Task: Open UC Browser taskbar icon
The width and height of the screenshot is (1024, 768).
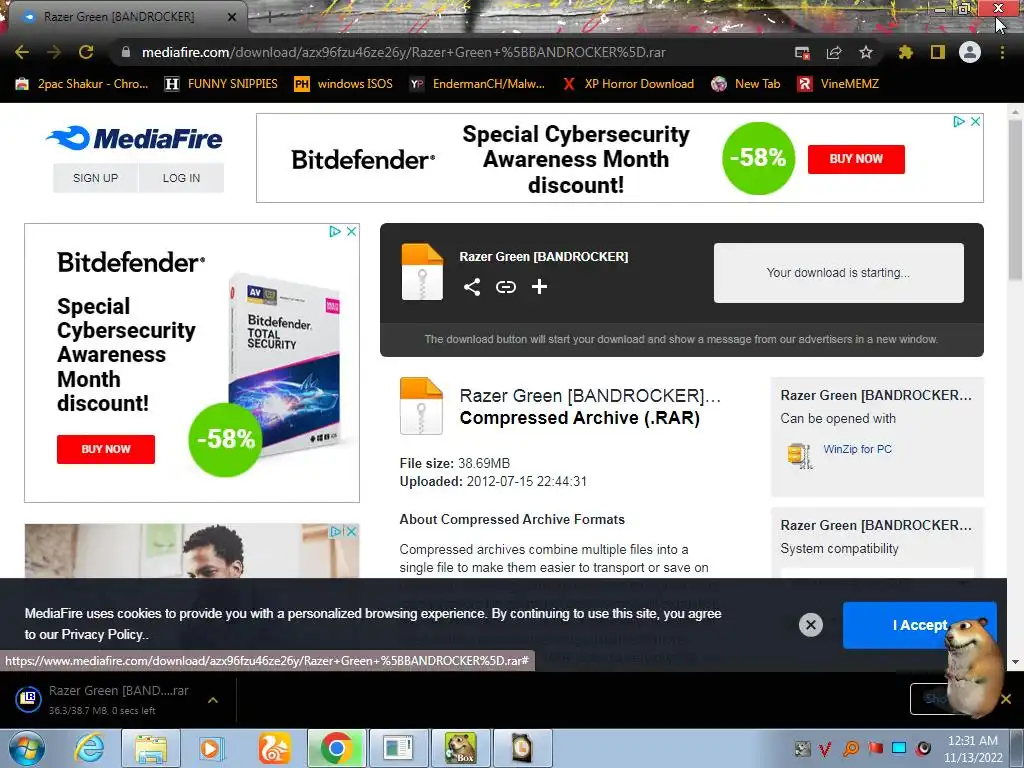Action: [x=274, y=748]
